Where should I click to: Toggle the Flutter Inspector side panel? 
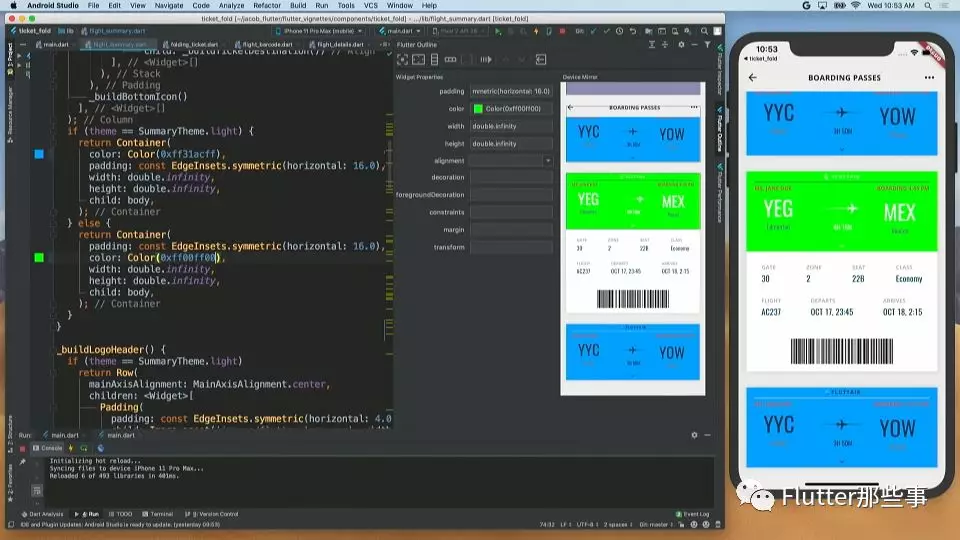[720, 69]
